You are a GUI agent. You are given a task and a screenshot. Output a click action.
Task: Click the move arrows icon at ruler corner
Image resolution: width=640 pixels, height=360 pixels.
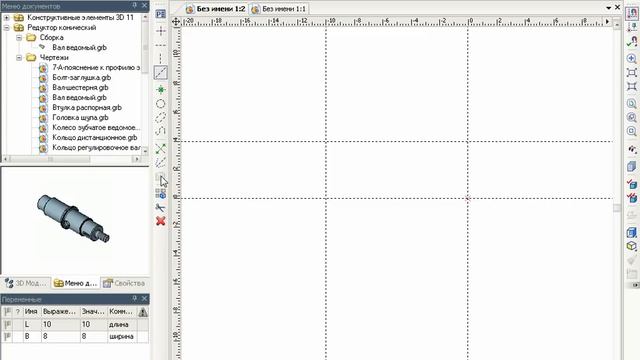(176, 22)
